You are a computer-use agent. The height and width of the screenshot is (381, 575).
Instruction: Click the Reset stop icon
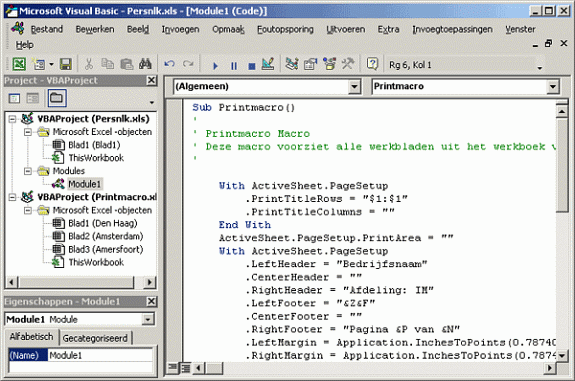point(252,66)
